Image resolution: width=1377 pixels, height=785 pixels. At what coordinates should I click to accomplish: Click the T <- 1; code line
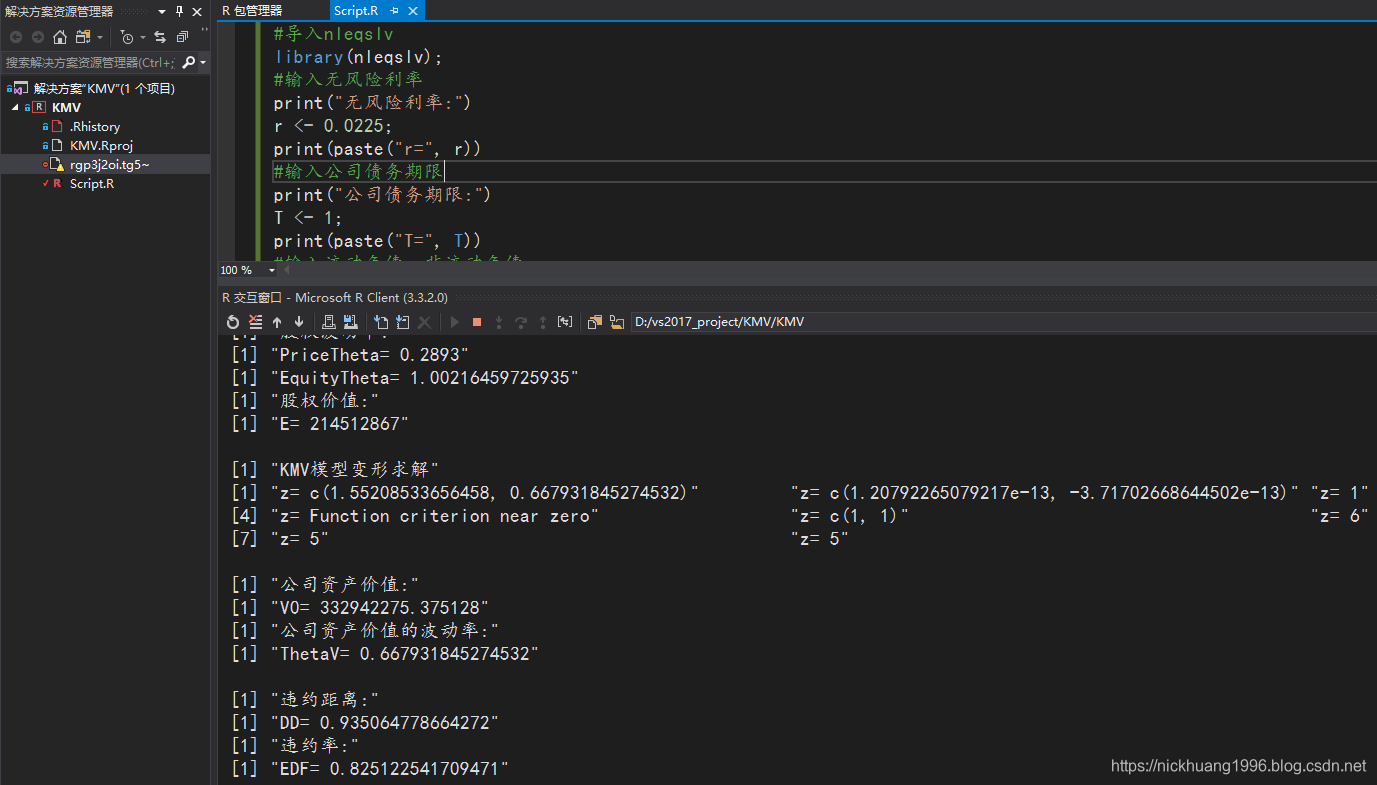click(308, 218)
